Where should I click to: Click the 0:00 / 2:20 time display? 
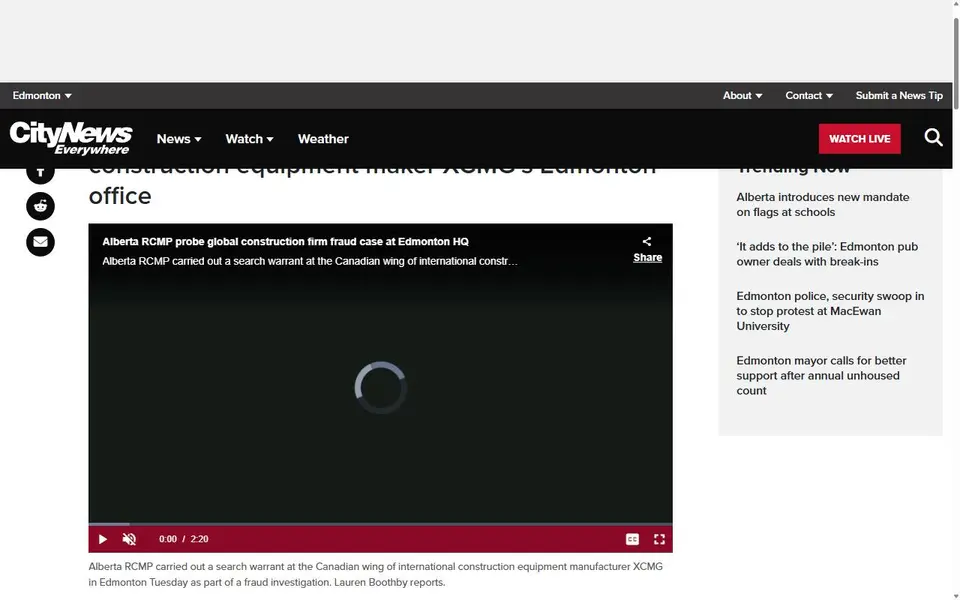tap(184, 539)
